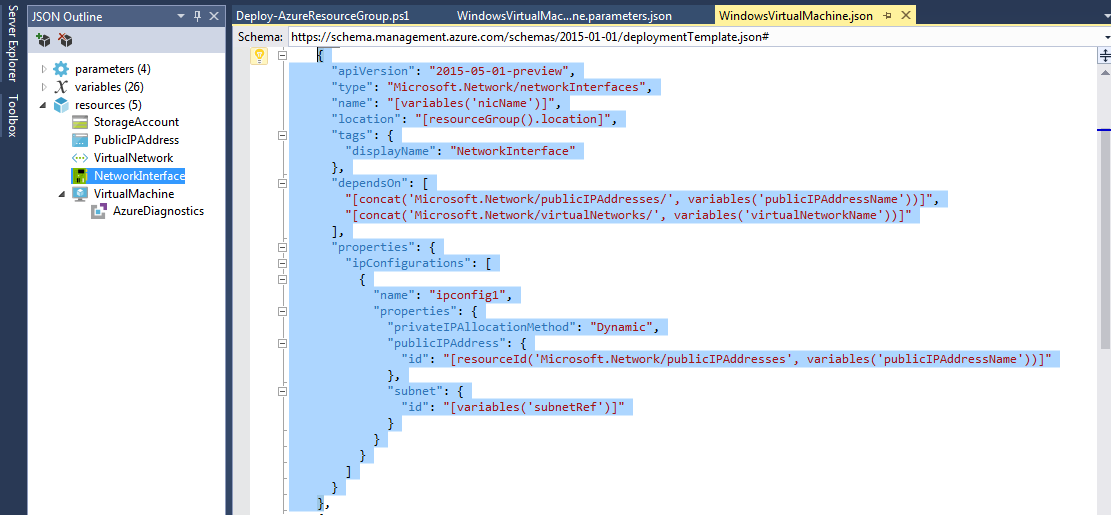
Task: Click the VirtualMachine monitor icon
Action: click(80, 193)
